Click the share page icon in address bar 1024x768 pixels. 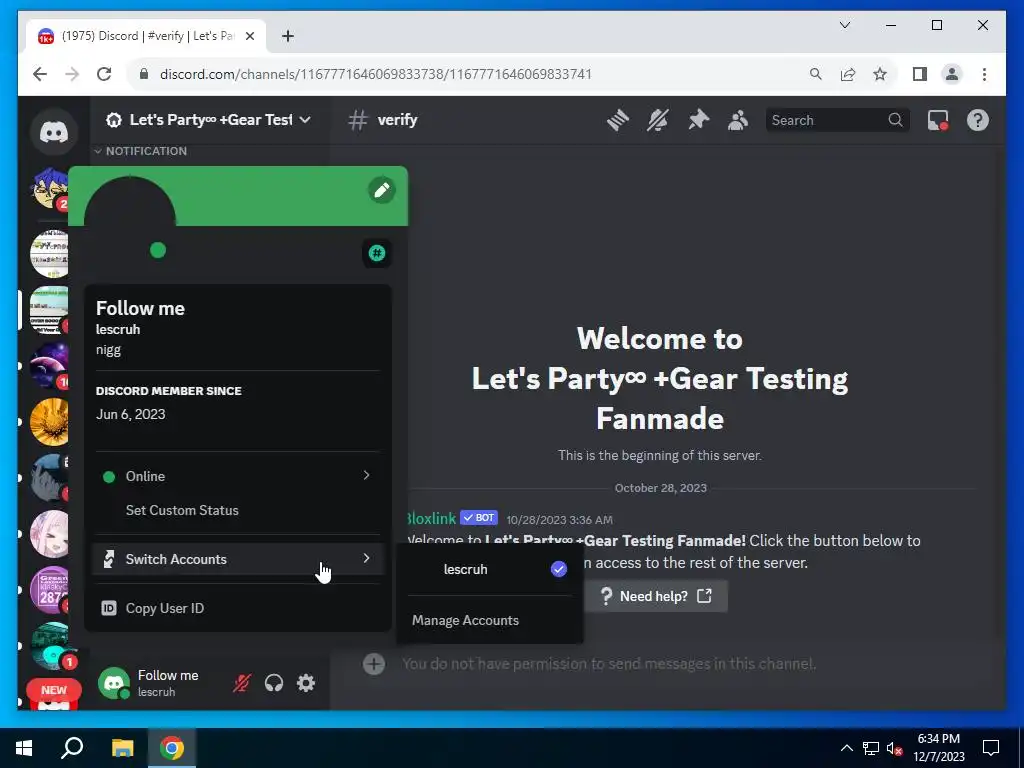pyautogui.click(x=848, y=74)
